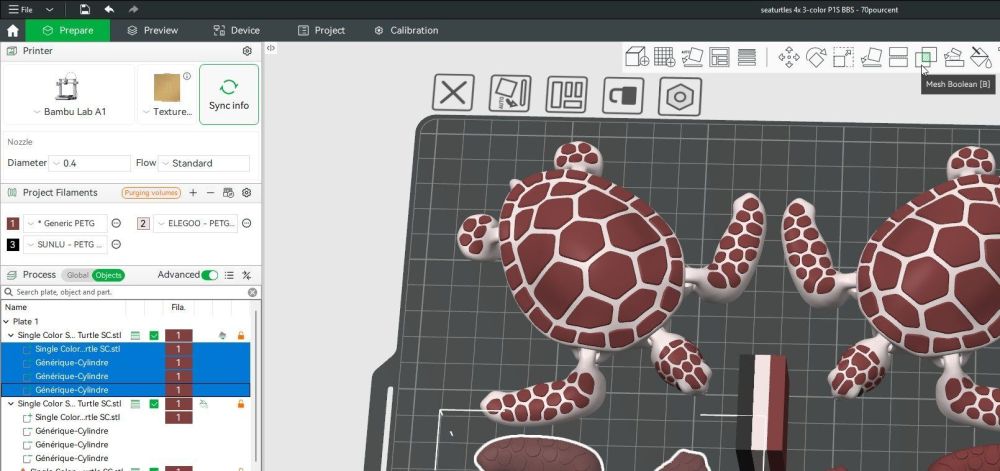The height and width of the screenshot is (471, 1000).
Task: Select the Rotate tool
Action: (x=816, y=57)
